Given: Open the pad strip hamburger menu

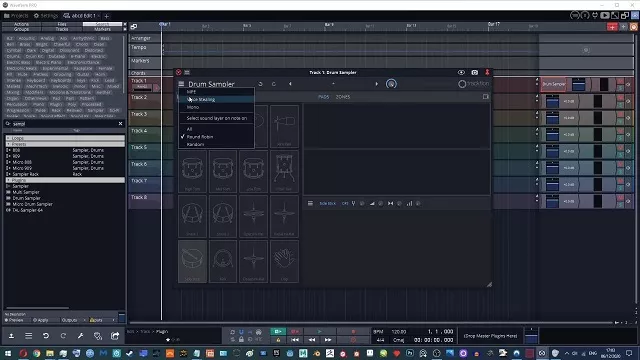Looking at the screenshot, I should click(x=310, y=203).
